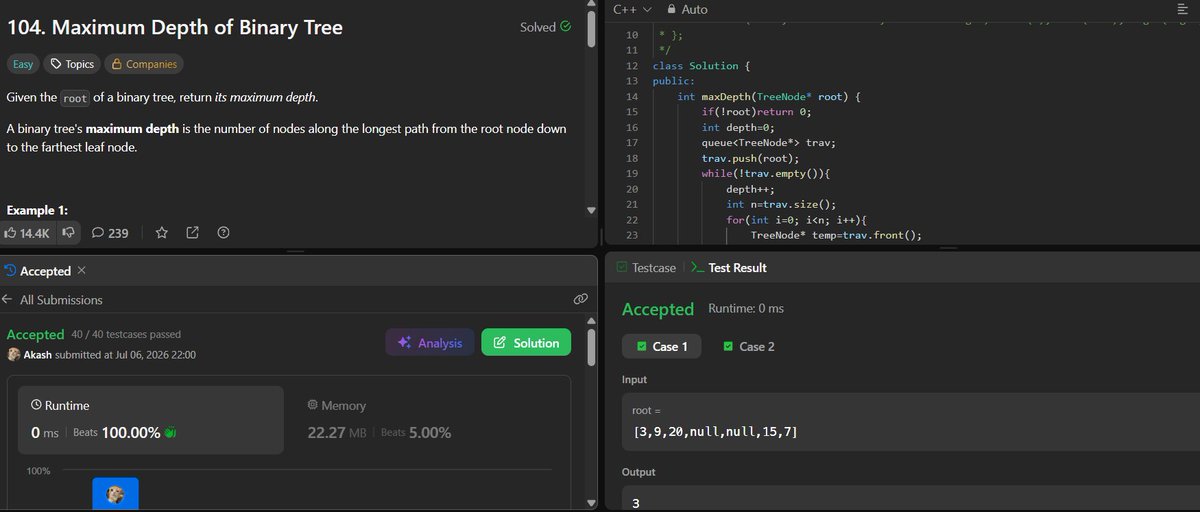
Task: Click the thumbs-down dislike icon
Action: (68, 233)
